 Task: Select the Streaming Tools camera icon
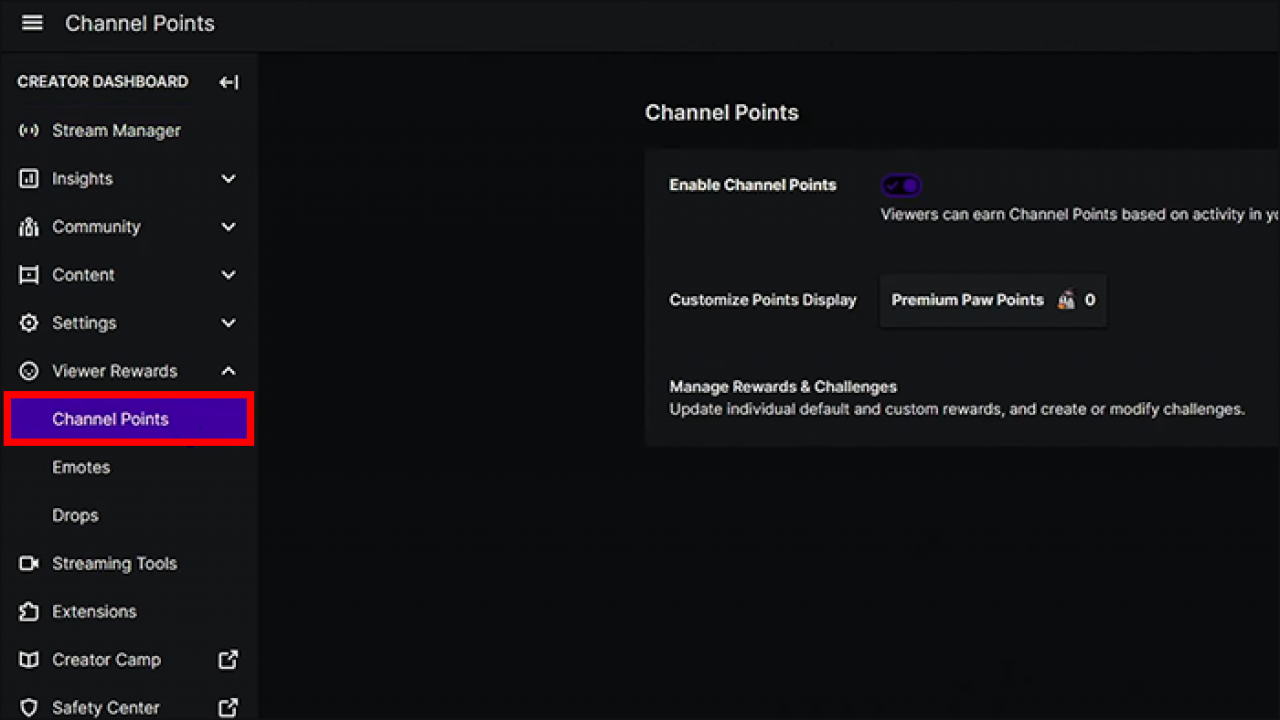[x=28, y=563]
